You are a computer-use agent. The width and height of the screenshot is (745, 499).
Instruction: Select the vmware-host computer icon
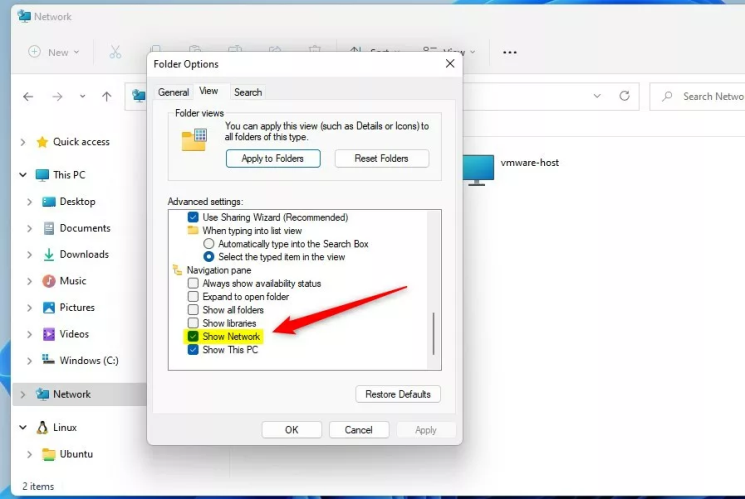pos(478,170)
